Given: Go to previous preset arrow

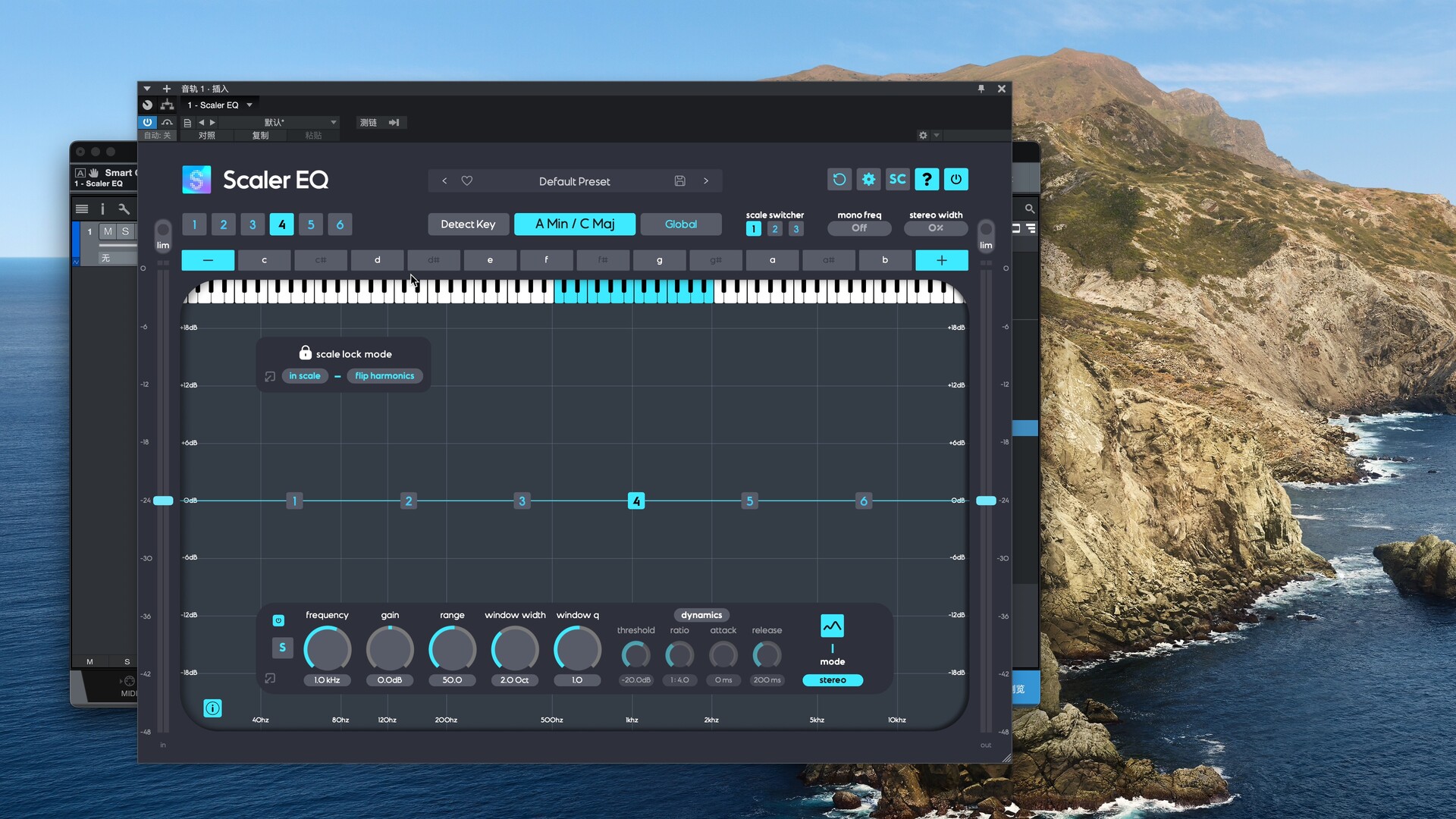Looking at the screenshot, I should tap(444, 181).
